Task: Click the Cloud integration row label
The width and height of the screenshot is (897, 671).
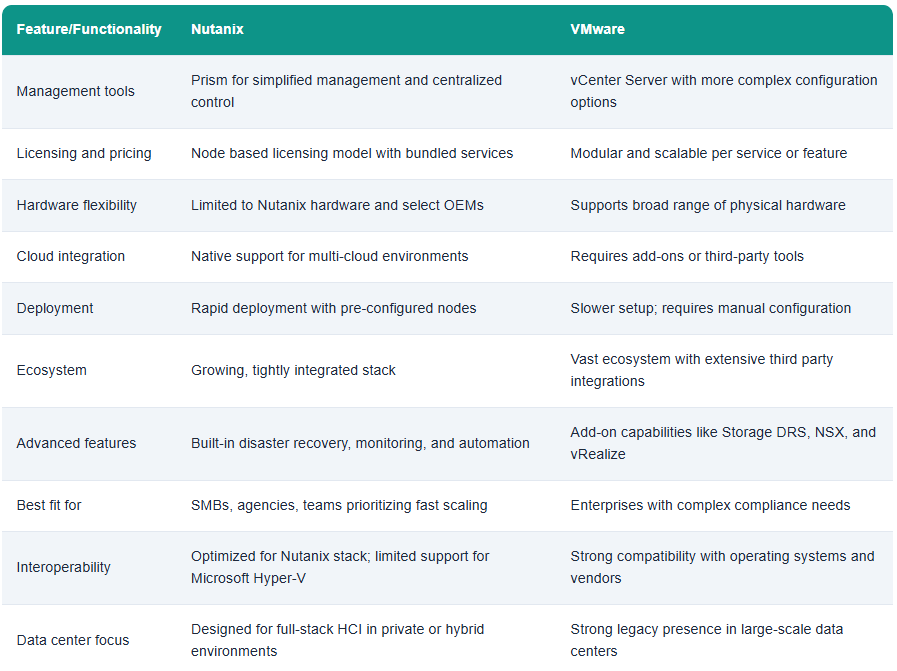Action: point(70,256)
